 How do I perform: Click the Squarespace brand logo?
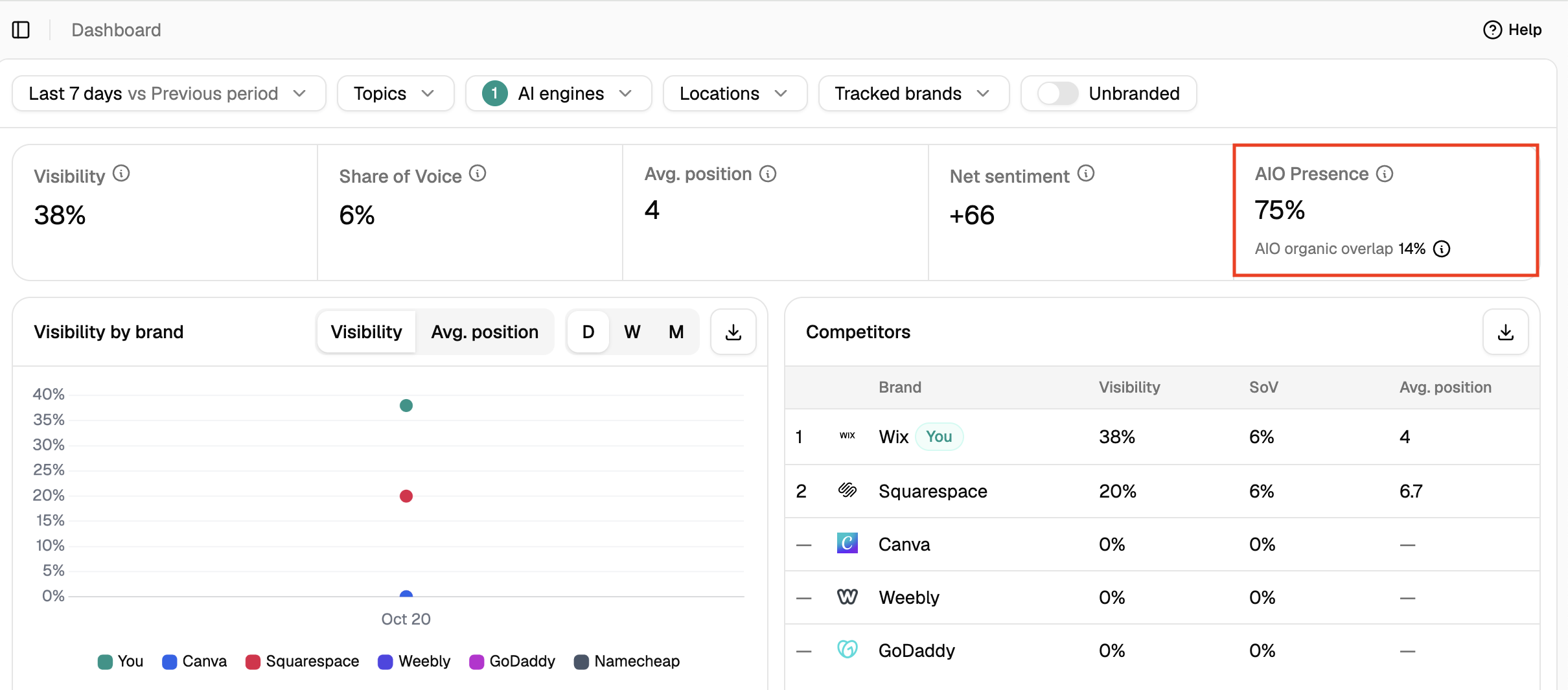pos(847,490)
